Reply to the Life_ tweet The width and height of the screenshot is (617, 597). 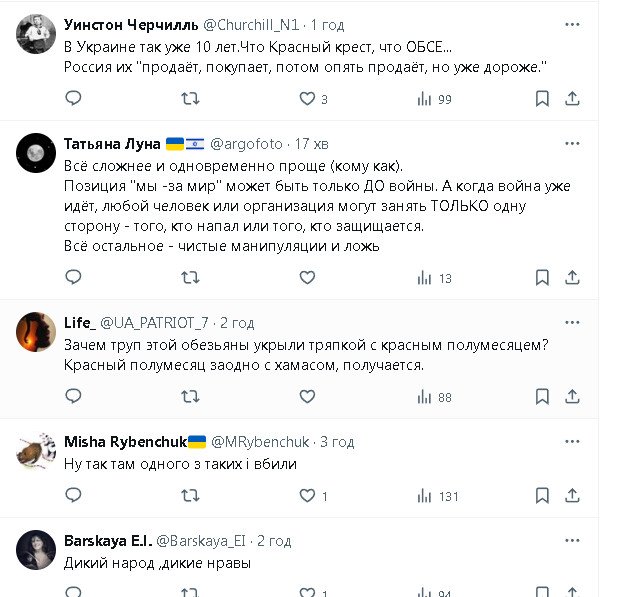point(73,397)
